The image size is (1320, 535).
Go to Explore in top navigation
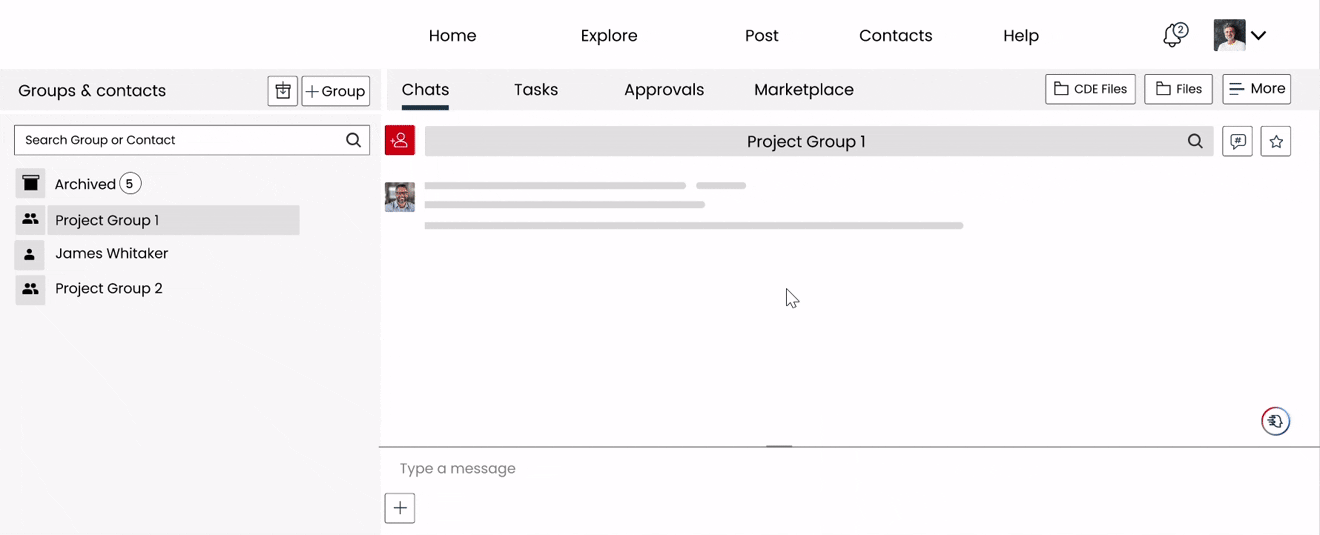pyautogui.click(x=609, y=36)
